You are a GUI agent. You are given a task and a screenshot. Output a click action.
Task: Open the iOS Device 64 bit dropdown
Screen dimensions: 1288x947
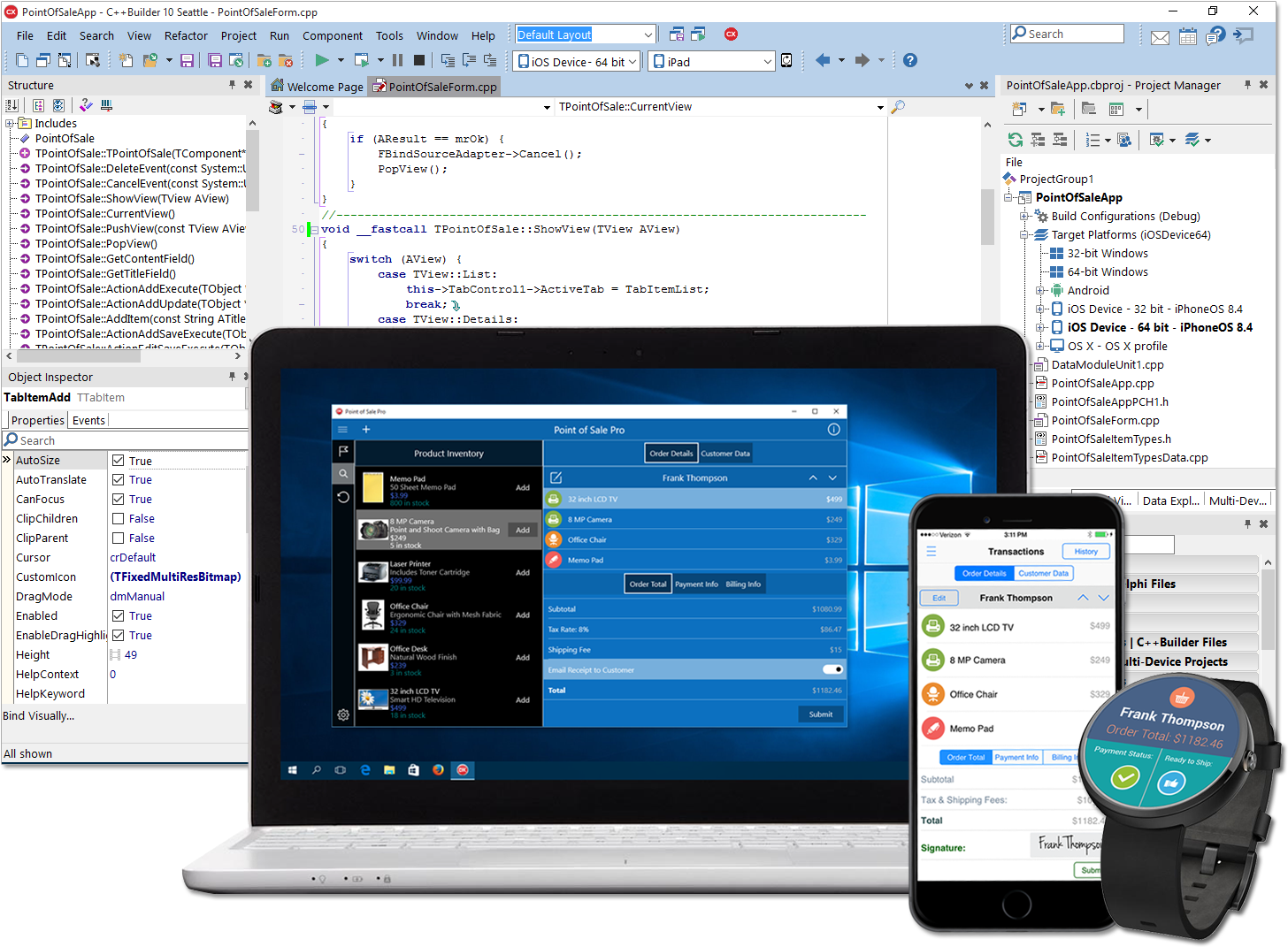point(632,62)
